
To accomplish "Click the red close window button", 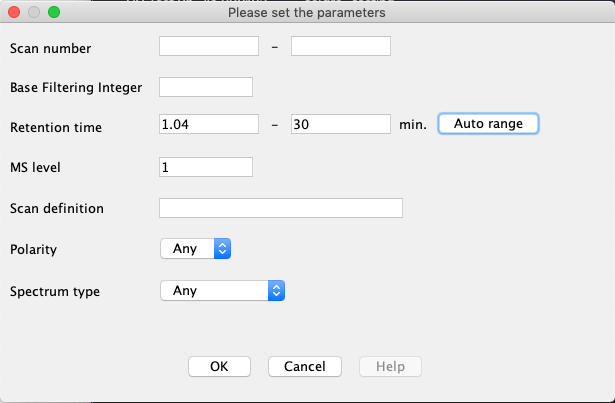I will (x=14, y=13).
